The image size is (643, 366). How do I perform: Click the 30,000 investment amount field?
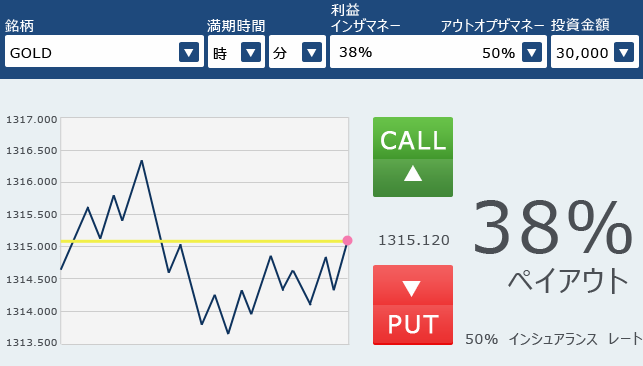[x=595, y=51]
